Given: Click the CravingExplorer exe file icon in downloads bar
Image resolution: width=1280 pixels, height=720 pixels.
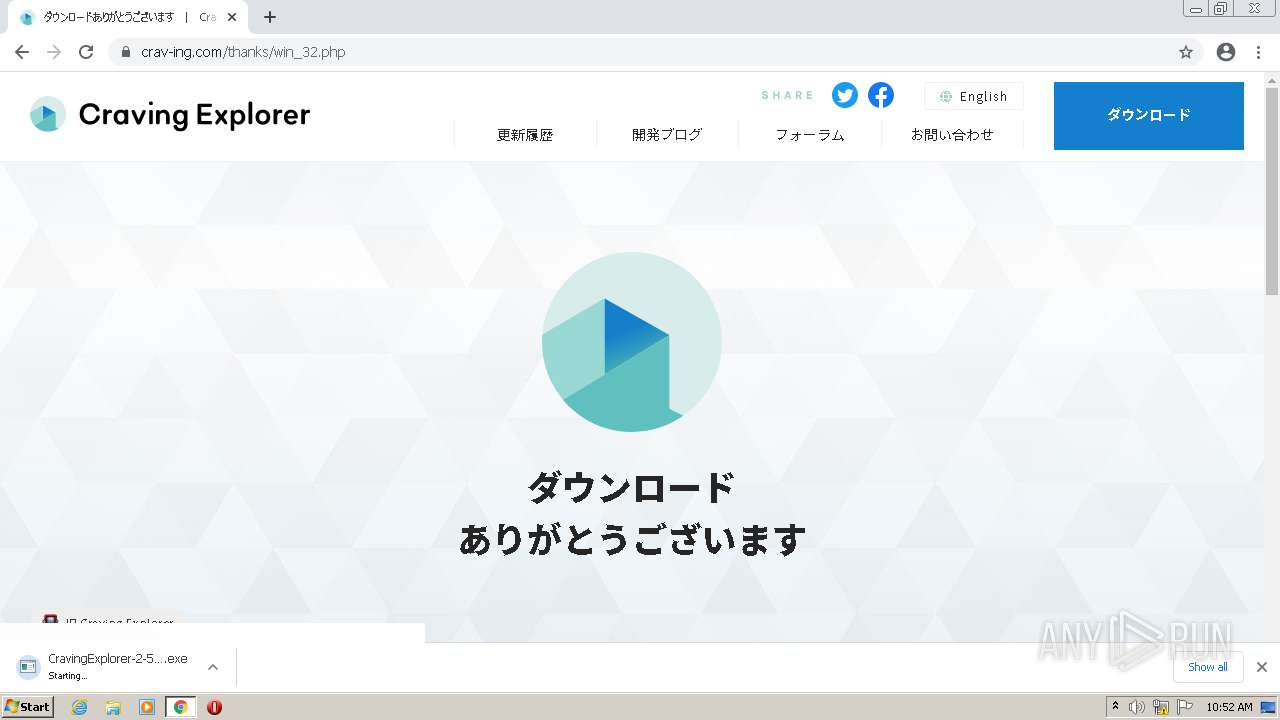Looking at the screenshot, I should (x=28, y=667).
